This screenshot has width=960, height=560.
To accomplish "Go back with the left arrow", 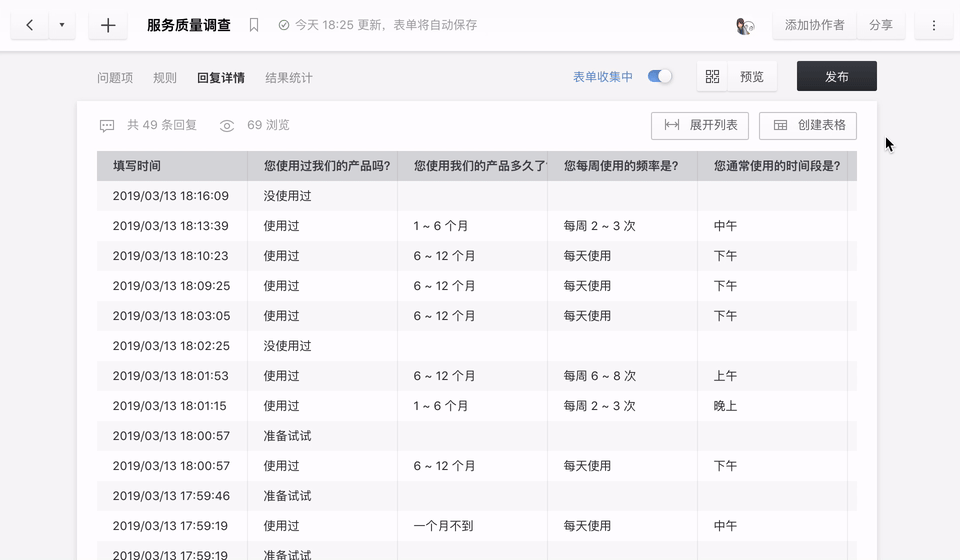I will coord(29,25).
